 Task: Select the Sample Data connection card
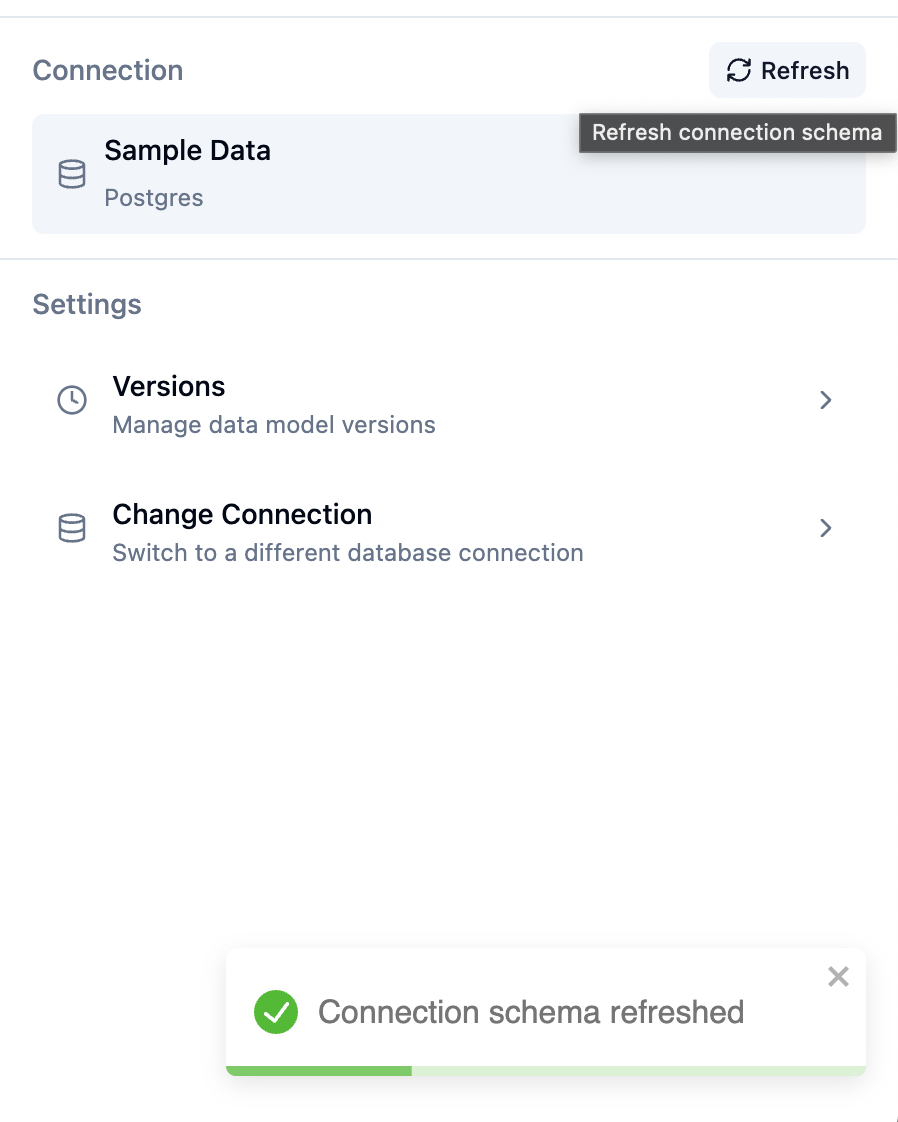[x=448, y=174]
